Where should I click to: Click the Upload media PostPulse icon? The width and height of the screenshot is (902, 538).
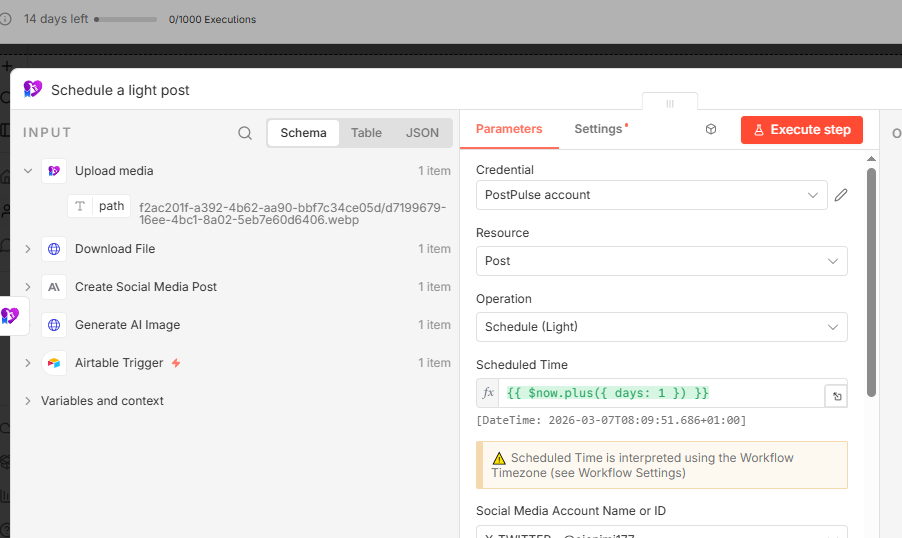point(54,171)
